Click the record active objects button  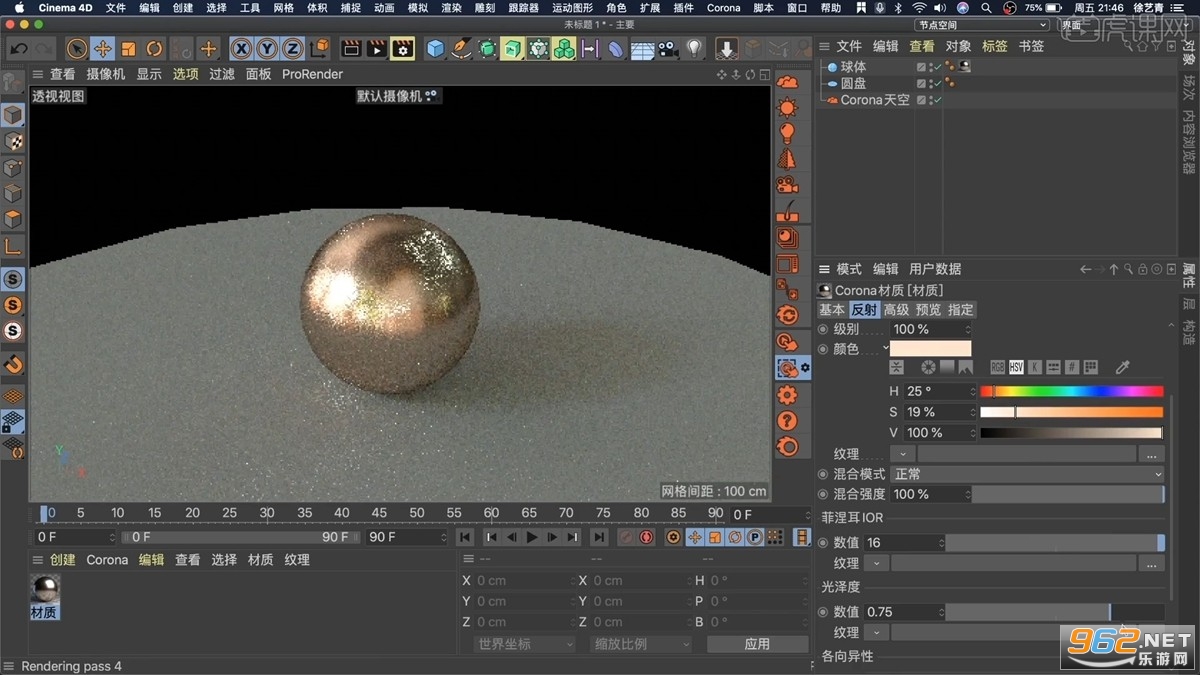[625, 537]
